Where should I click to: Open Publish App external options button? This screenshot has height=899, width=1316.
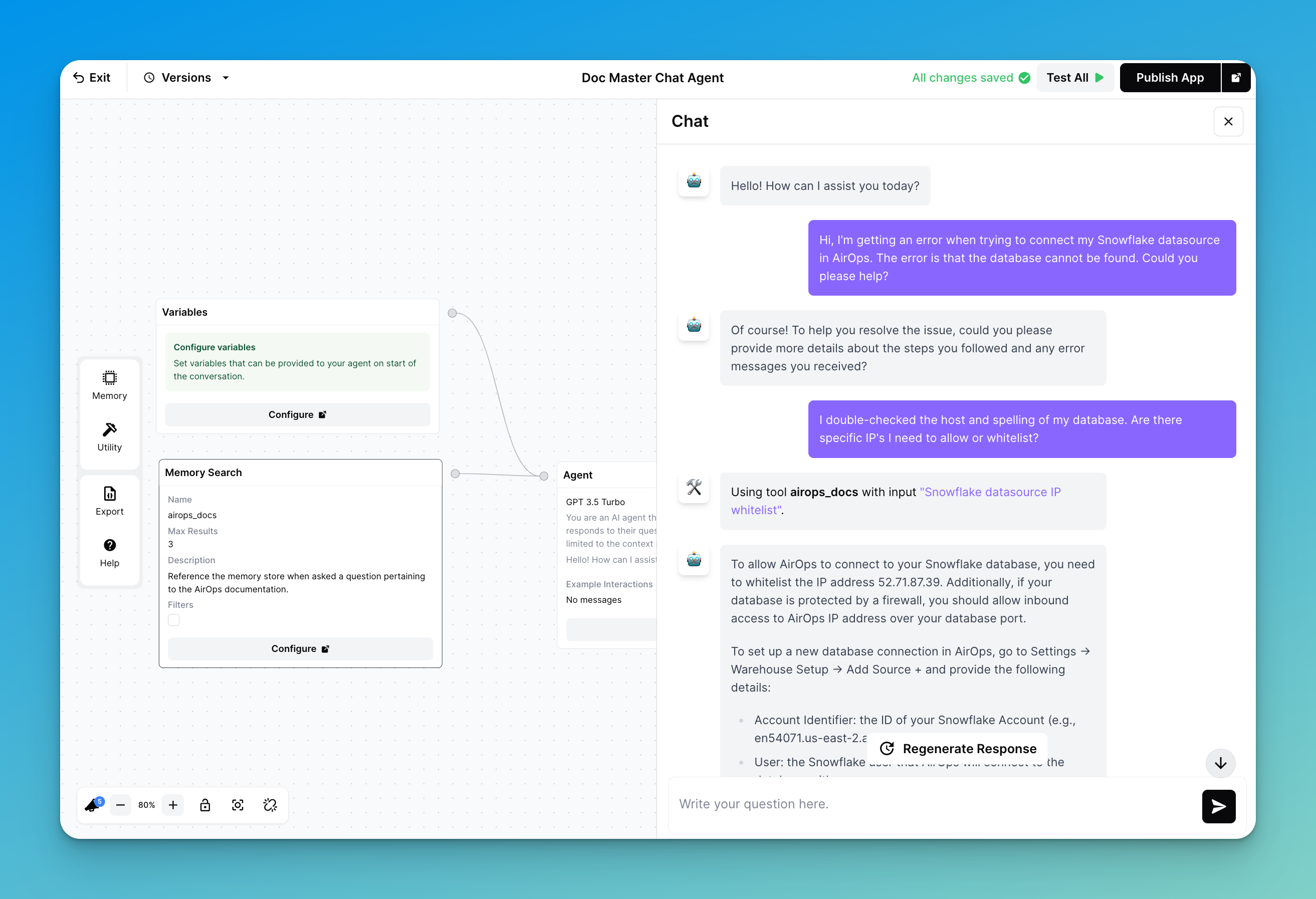coord(1236,78)
